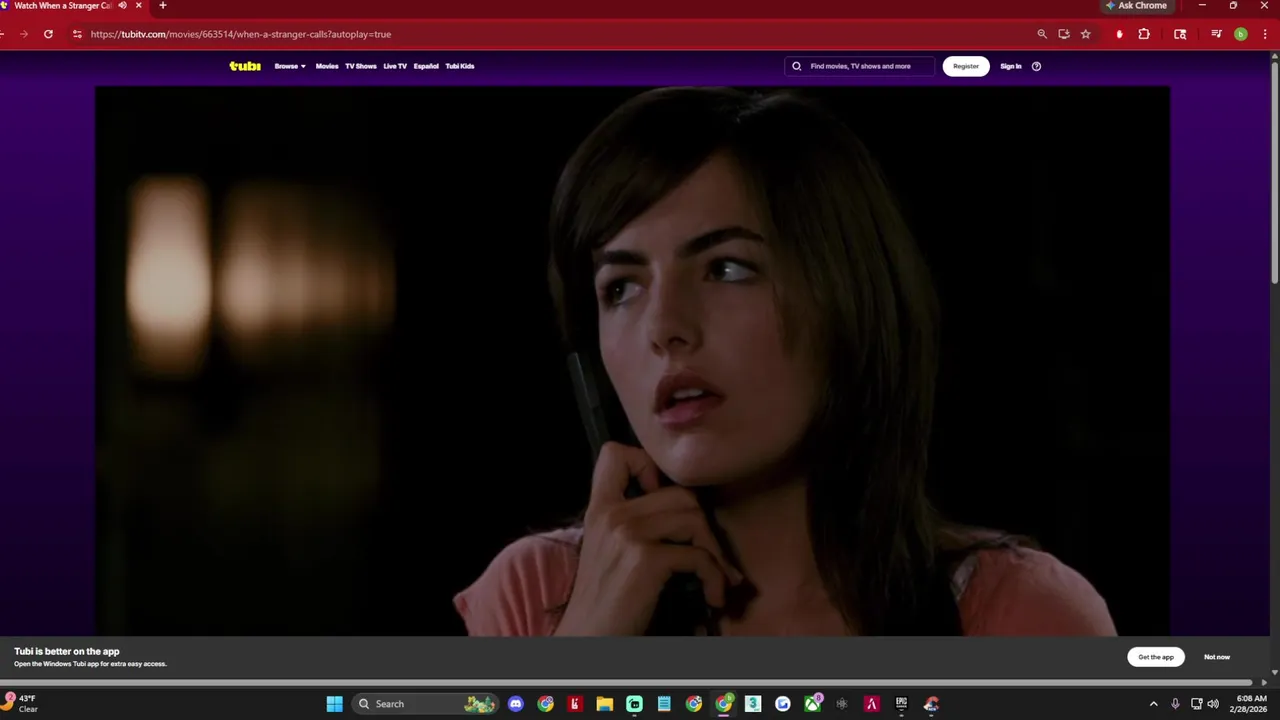Go forward in browser history
The width and height of the screenshot is (1280, 720).
click(24, 34)
